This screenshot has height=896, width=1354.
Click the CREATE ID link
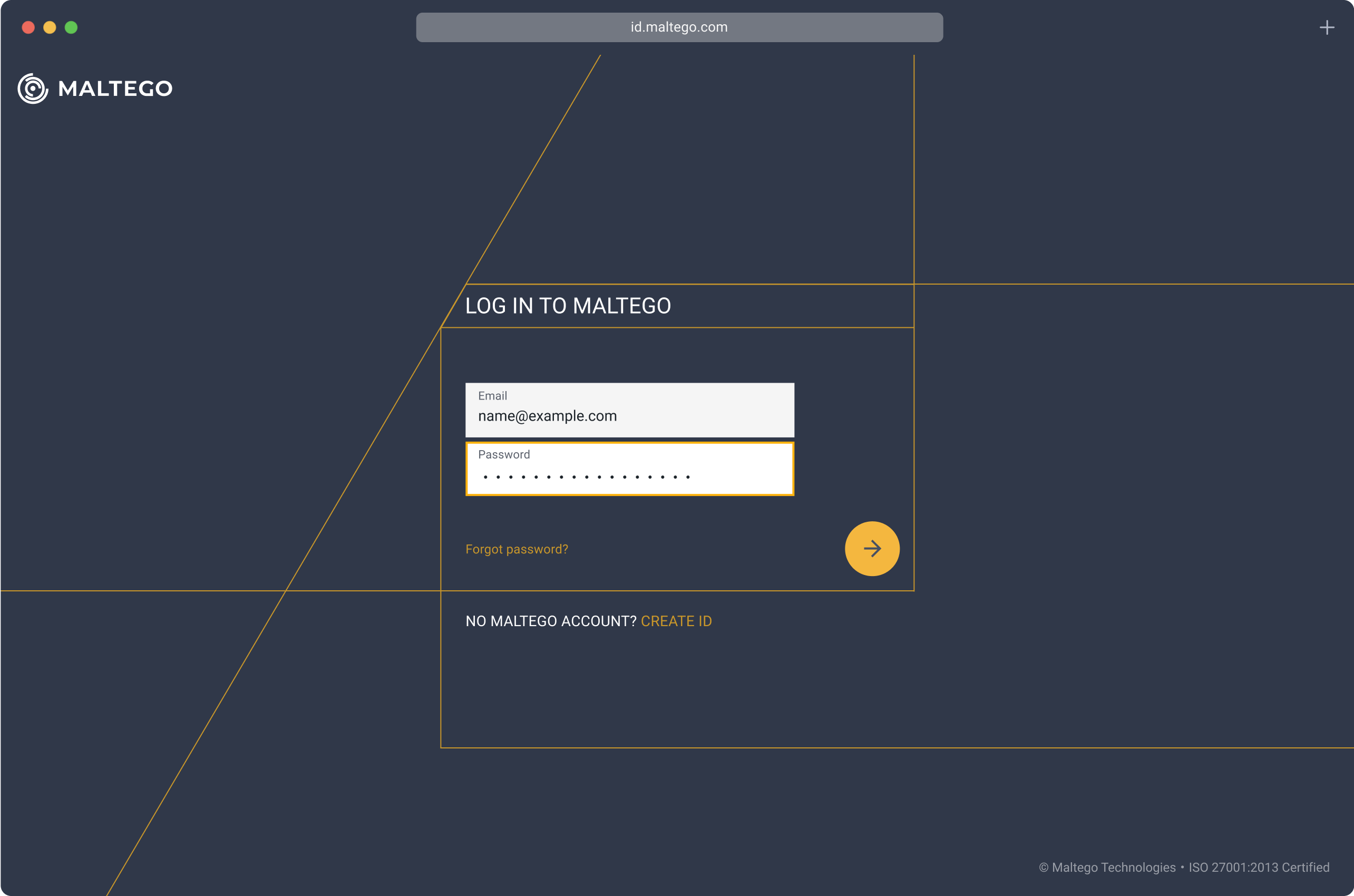pos(676,621)
